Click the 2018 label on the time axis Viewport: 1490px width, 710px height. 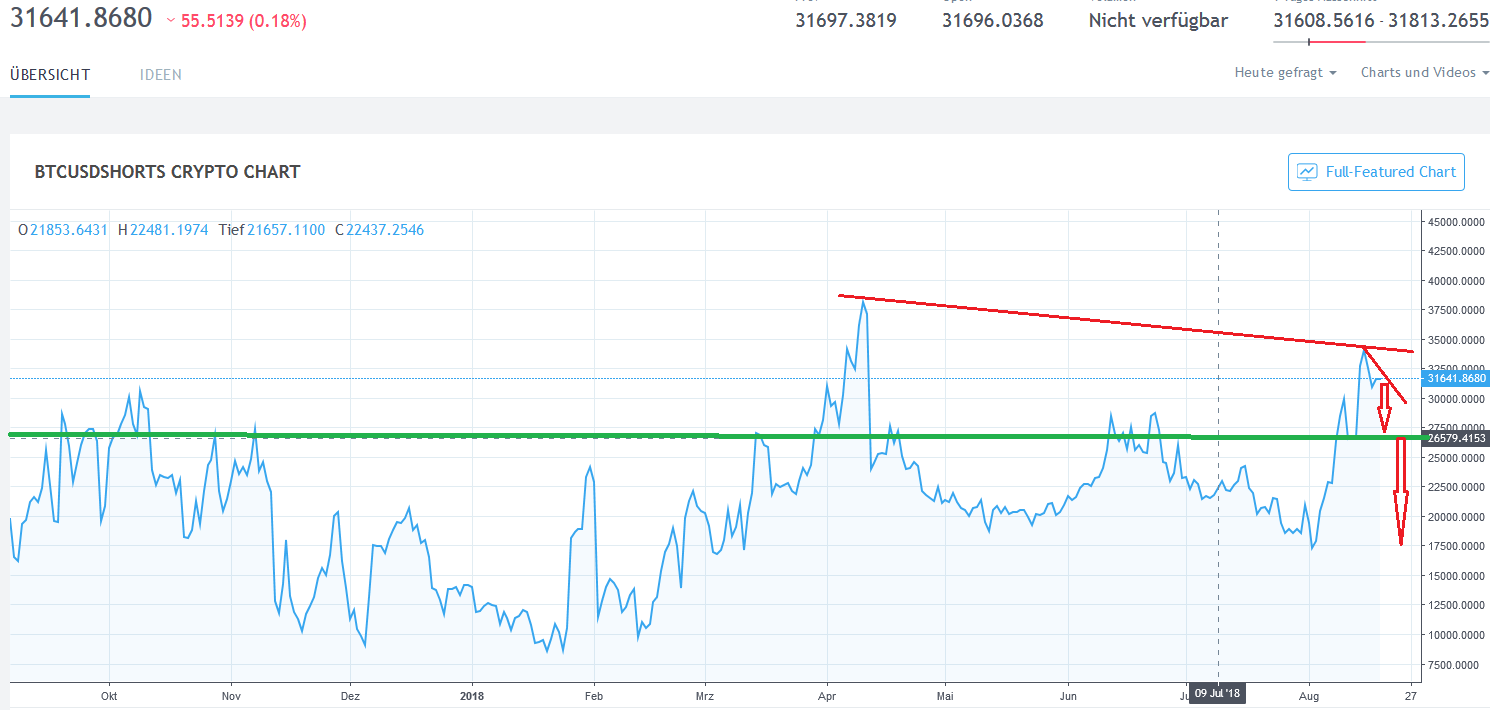click(472, 695)
